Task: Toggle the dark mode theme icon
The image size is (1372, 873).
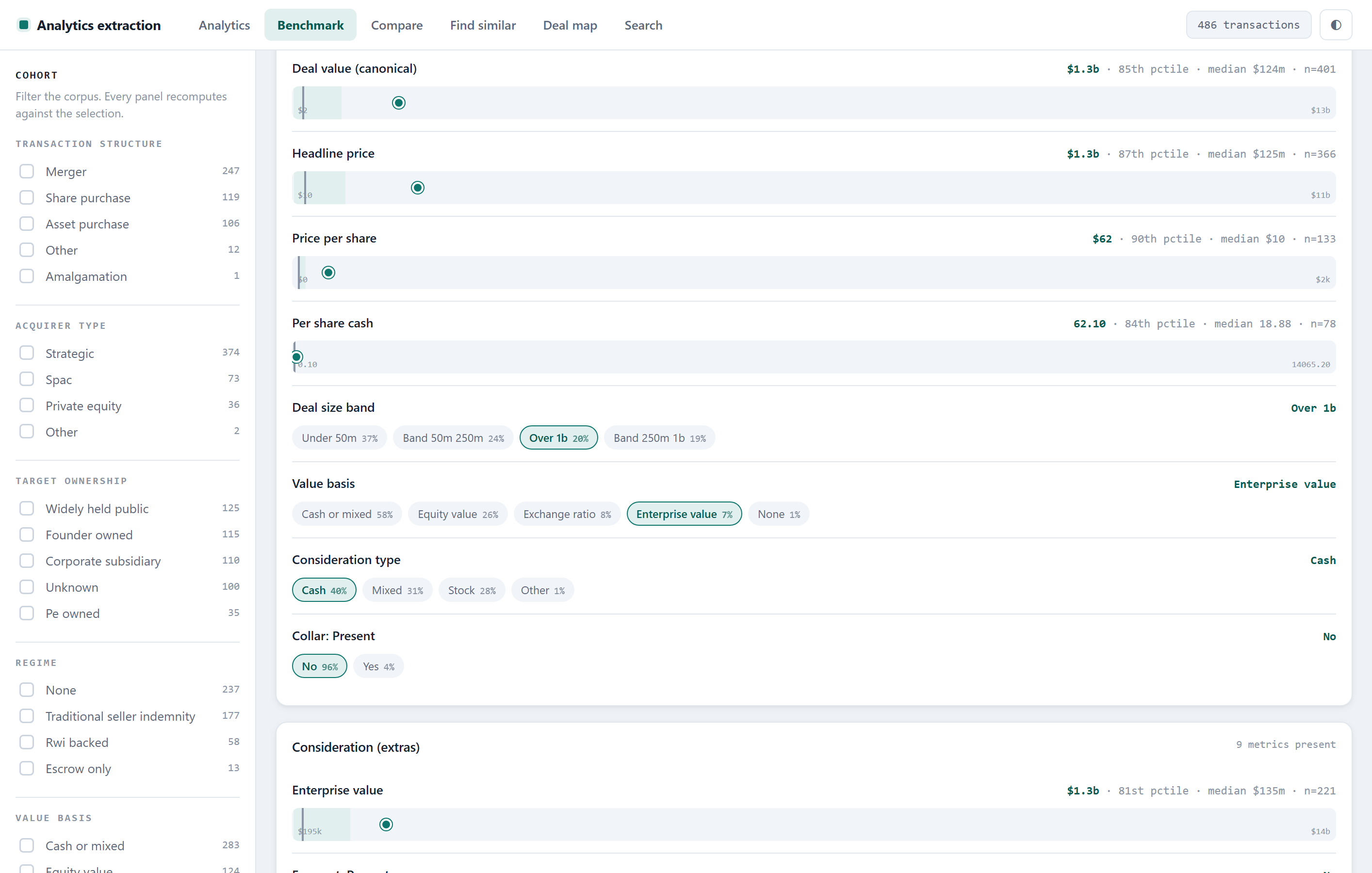Action: tap(1336, 25)
